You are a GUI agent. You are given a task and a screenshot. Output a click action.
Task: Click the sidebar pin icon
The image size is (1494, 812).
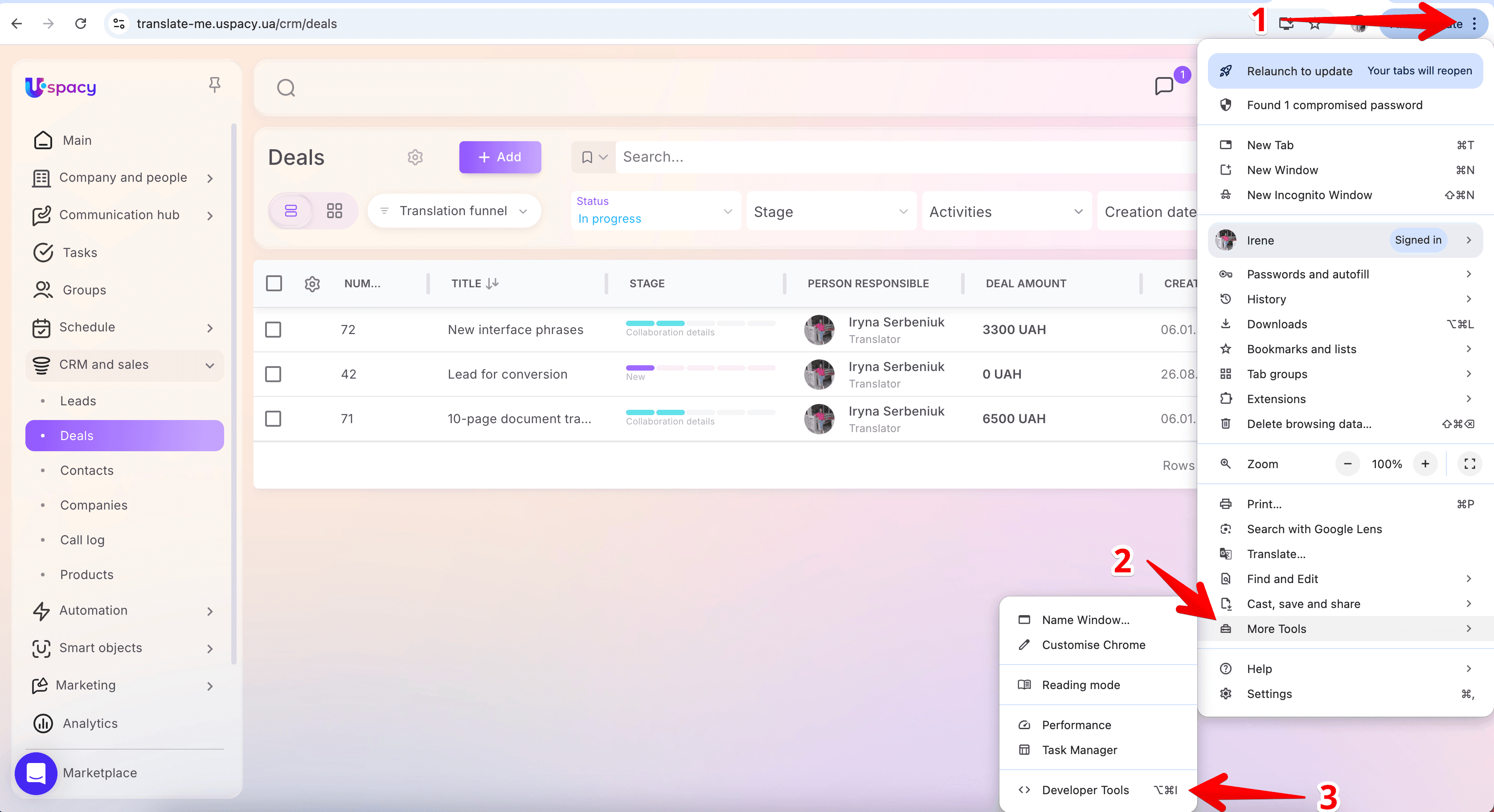coord(214,85)
